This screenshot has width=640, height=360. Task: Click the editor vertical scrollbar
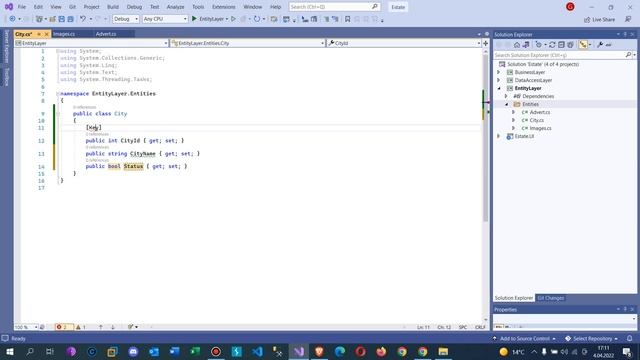click(x=486, y=139)
